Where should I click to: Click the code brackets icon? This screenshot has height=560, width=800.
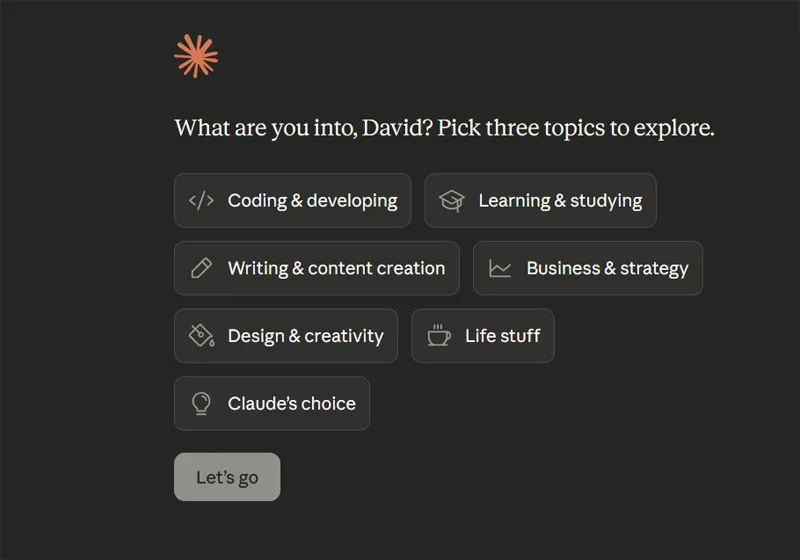tap(201, 200)
